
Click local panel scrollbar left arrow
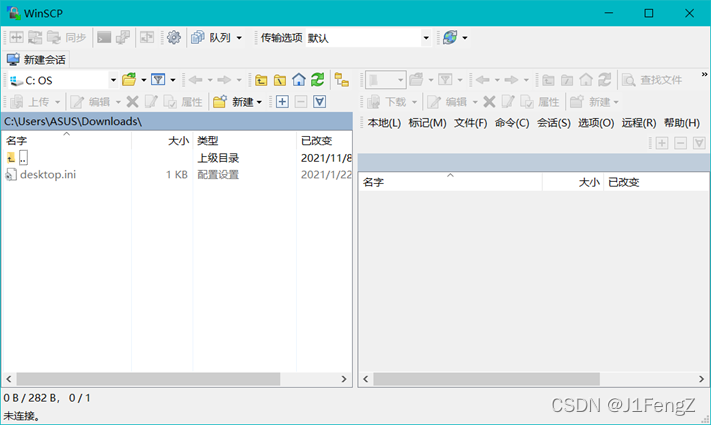9,379
